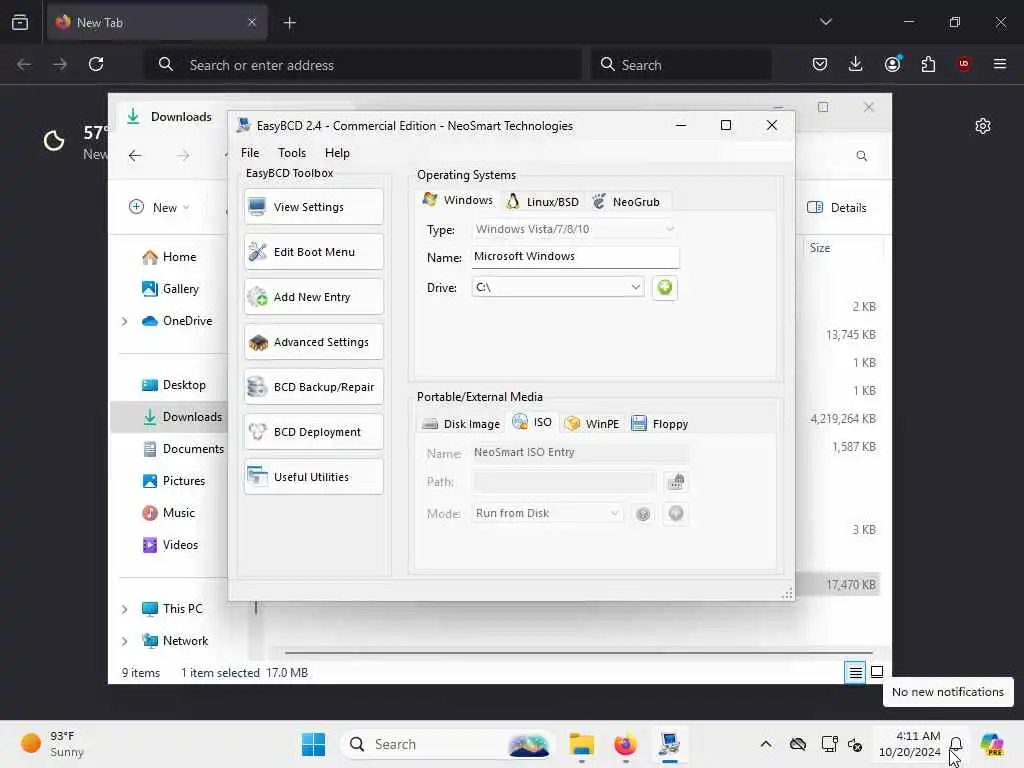Select Home in Explorer sidebar

pyautogui.click(x=169, y=257)
